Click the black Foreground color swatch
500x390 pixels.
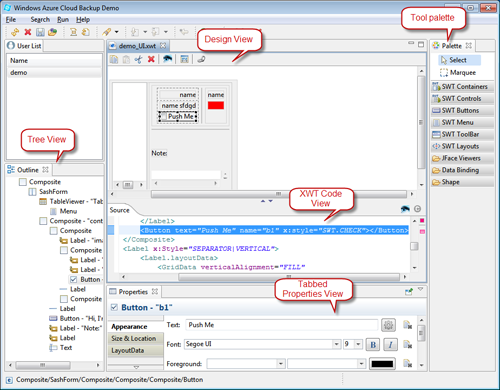coord(382,364)
